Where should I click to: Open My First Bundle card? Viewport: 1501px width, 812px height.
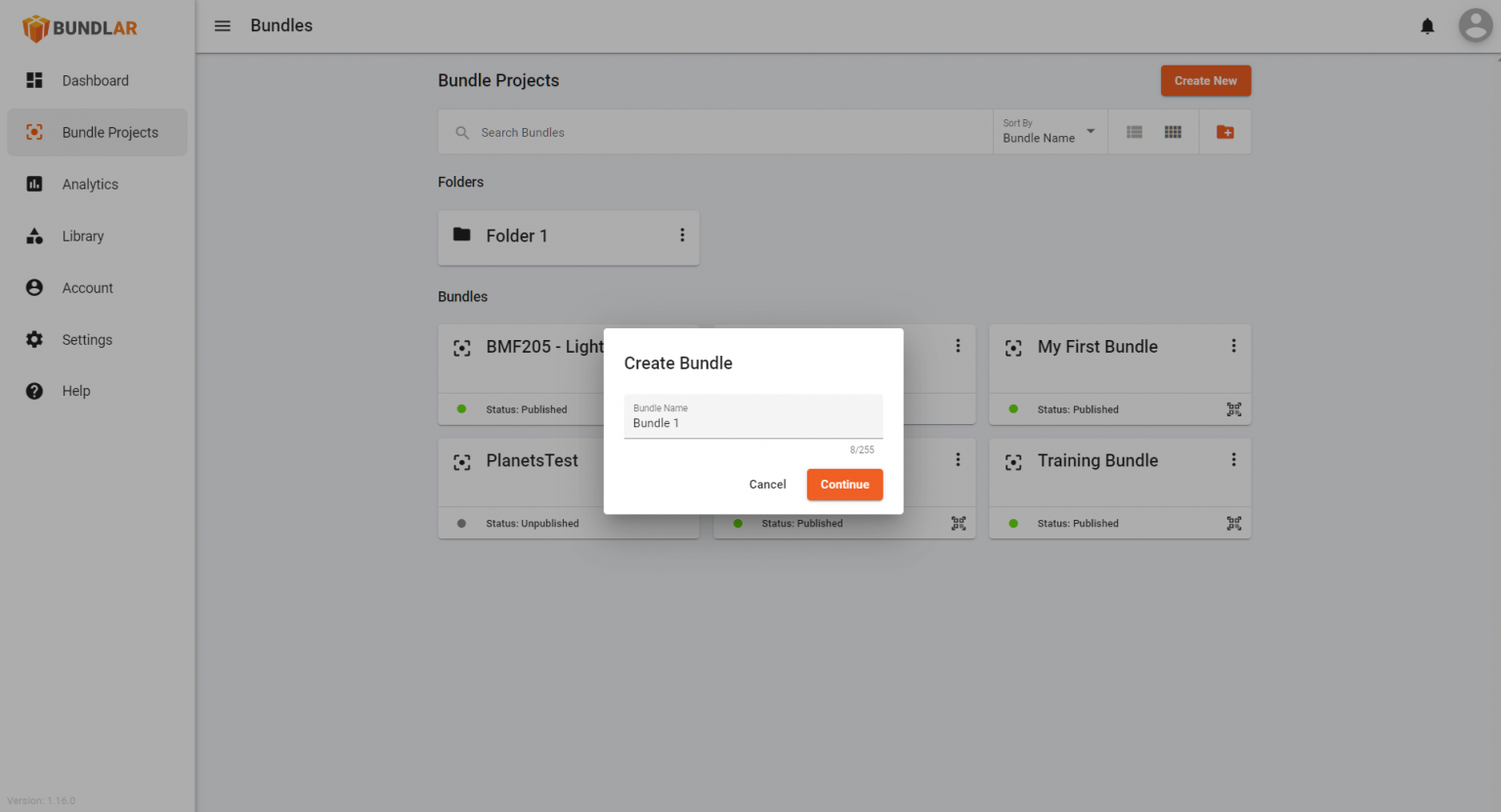click(1120, 374)
